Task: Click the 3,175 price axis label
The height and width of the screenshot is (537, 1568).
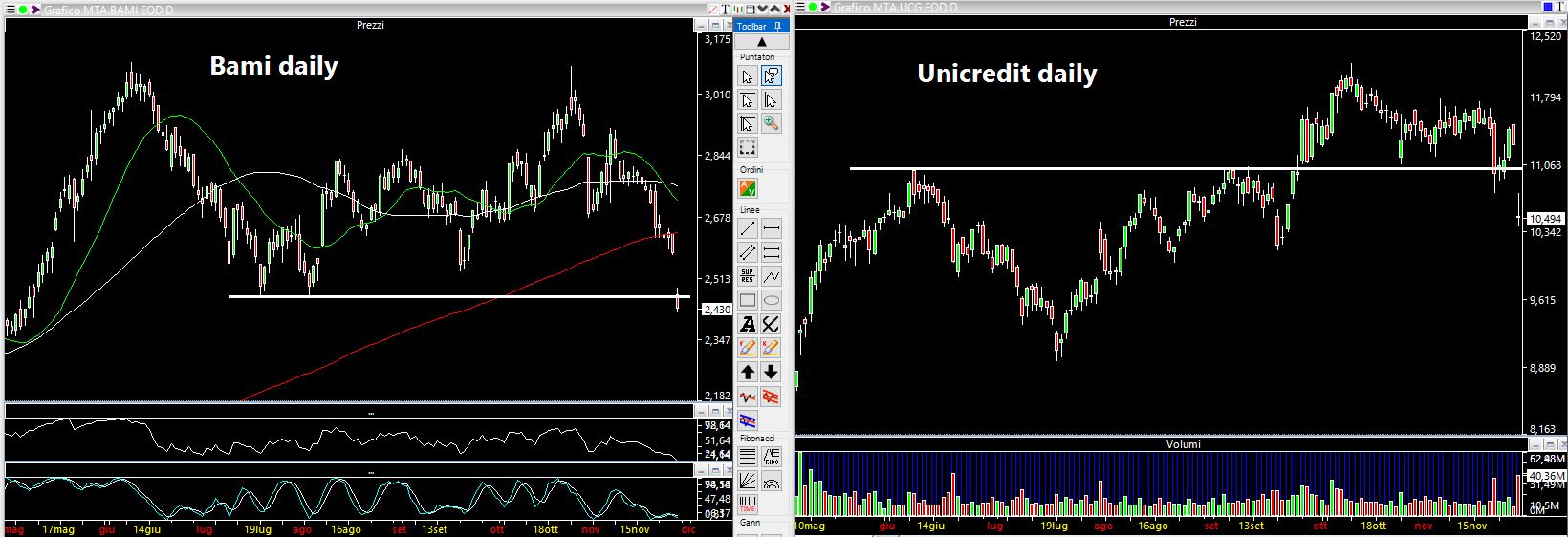Action: 717,40
